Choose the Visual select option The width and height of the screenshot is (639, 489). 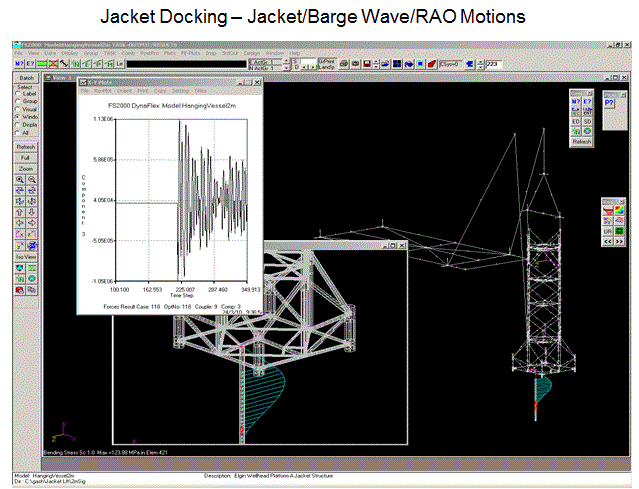(16, 110)
